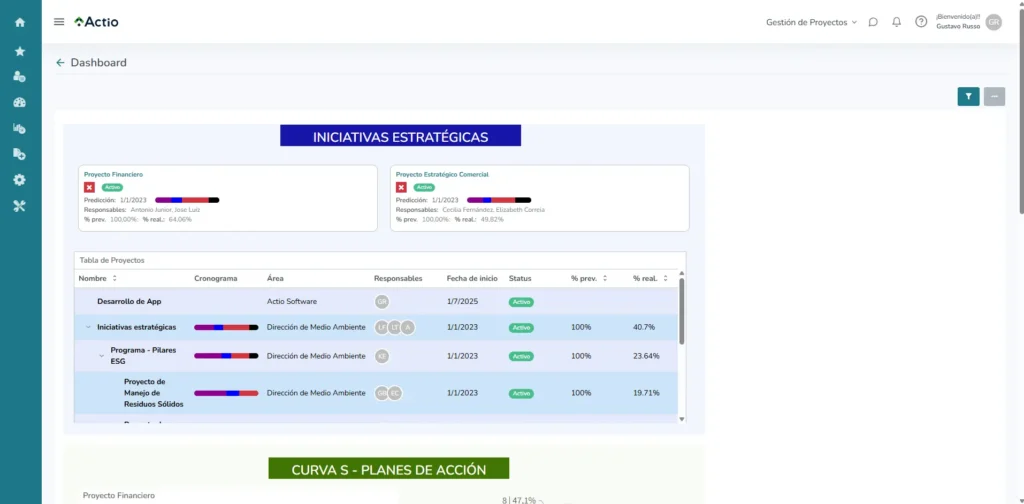Click the Gustavo Russo user avatar
This screenshot has height=504, width=1024.
(993, 22)
